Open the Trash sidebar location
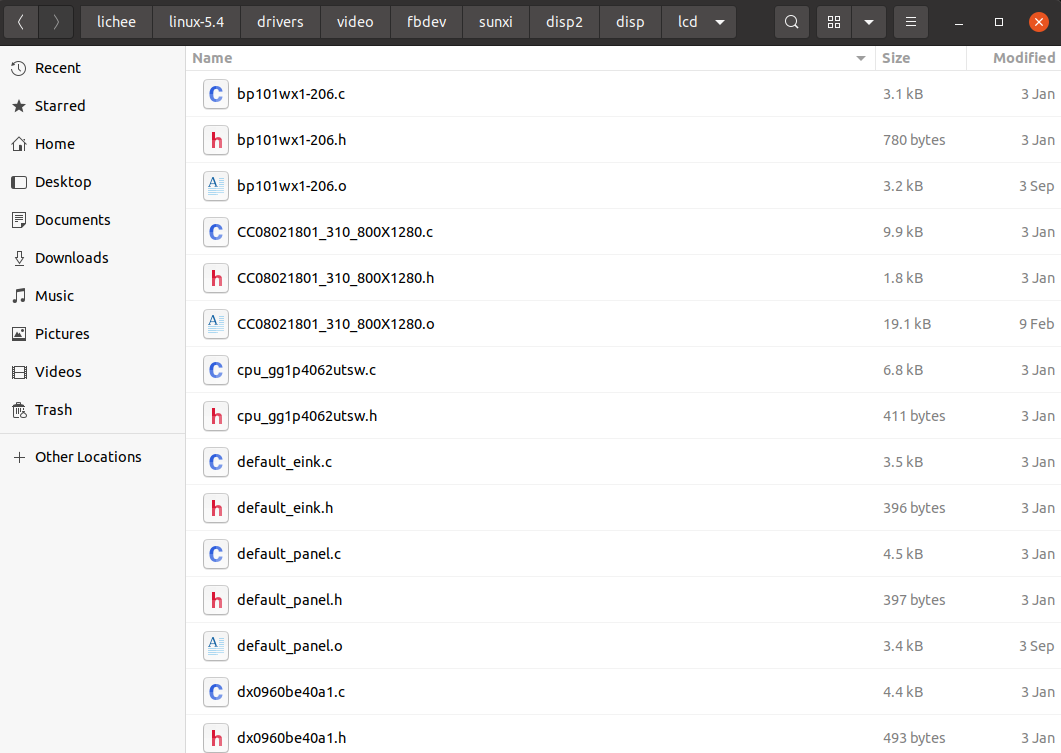The image size is (1061, 753). point(53,410)
